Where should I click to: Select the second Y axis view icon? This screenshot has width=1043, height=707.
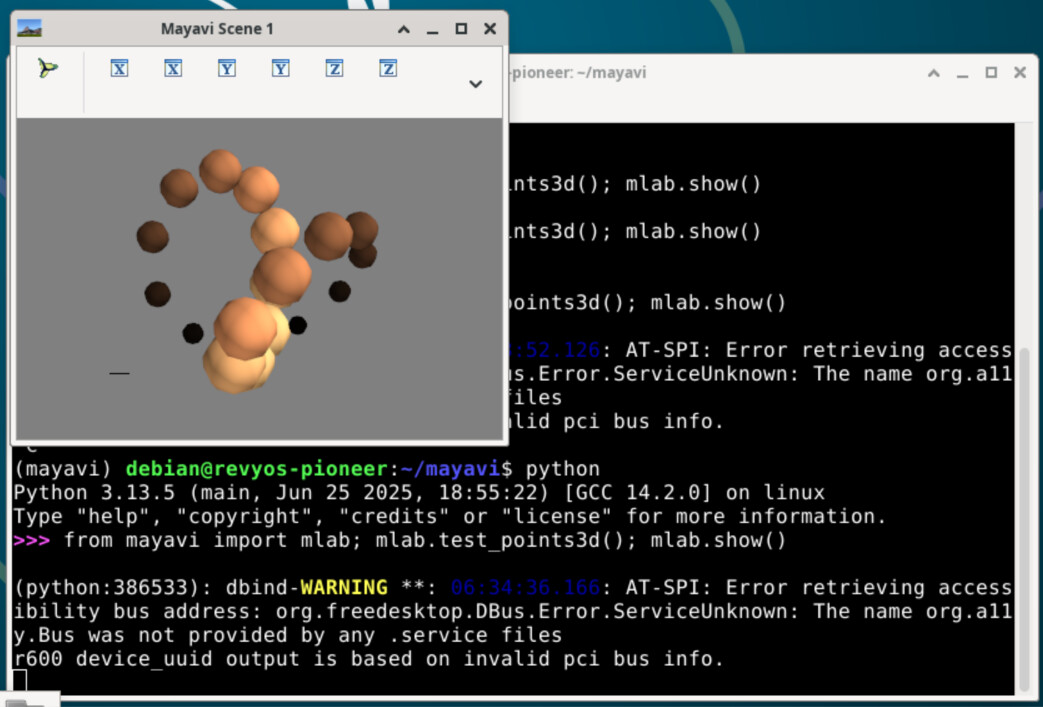point(281,69)
